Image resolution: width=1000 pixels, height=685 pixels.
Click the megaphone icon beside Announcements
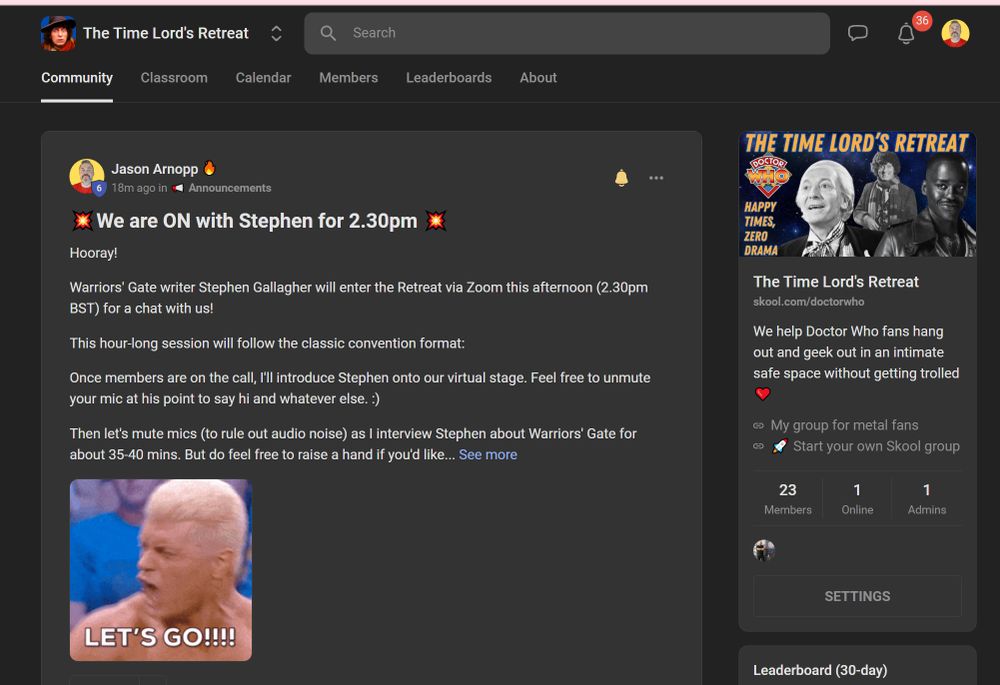click(178, 188)
